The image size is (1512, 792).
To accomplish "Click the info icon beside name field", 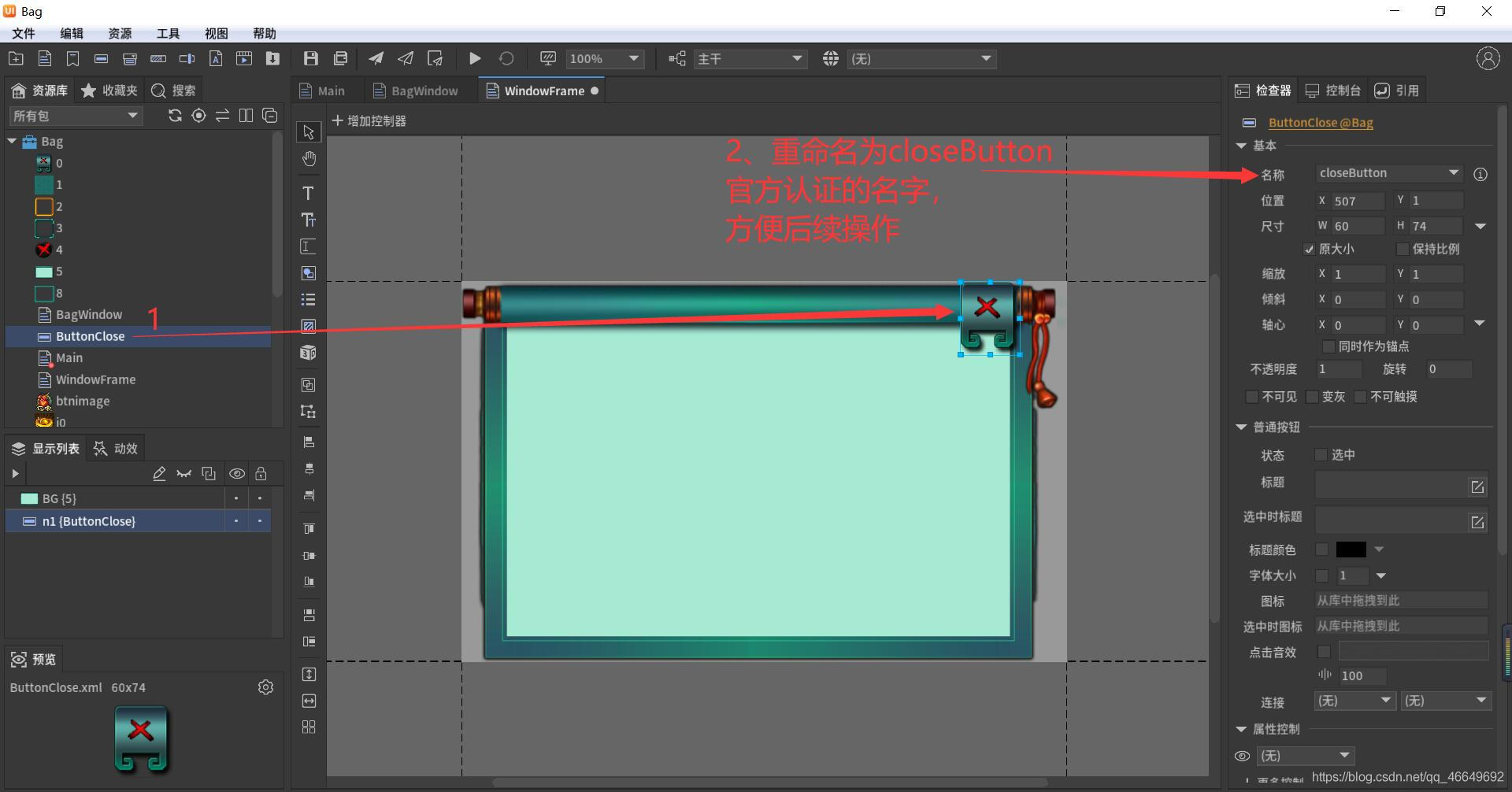I will (x=1480, y=174).
